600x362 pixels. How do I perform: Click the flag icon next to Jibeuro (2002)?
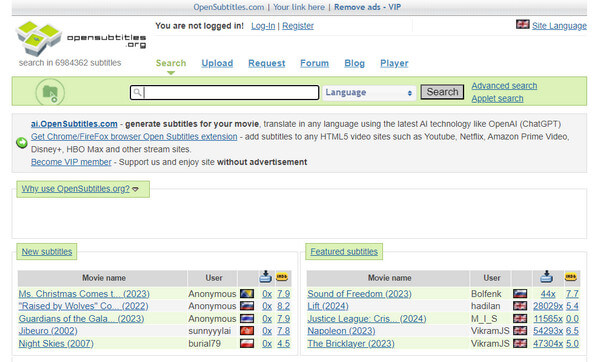[247, 331]
